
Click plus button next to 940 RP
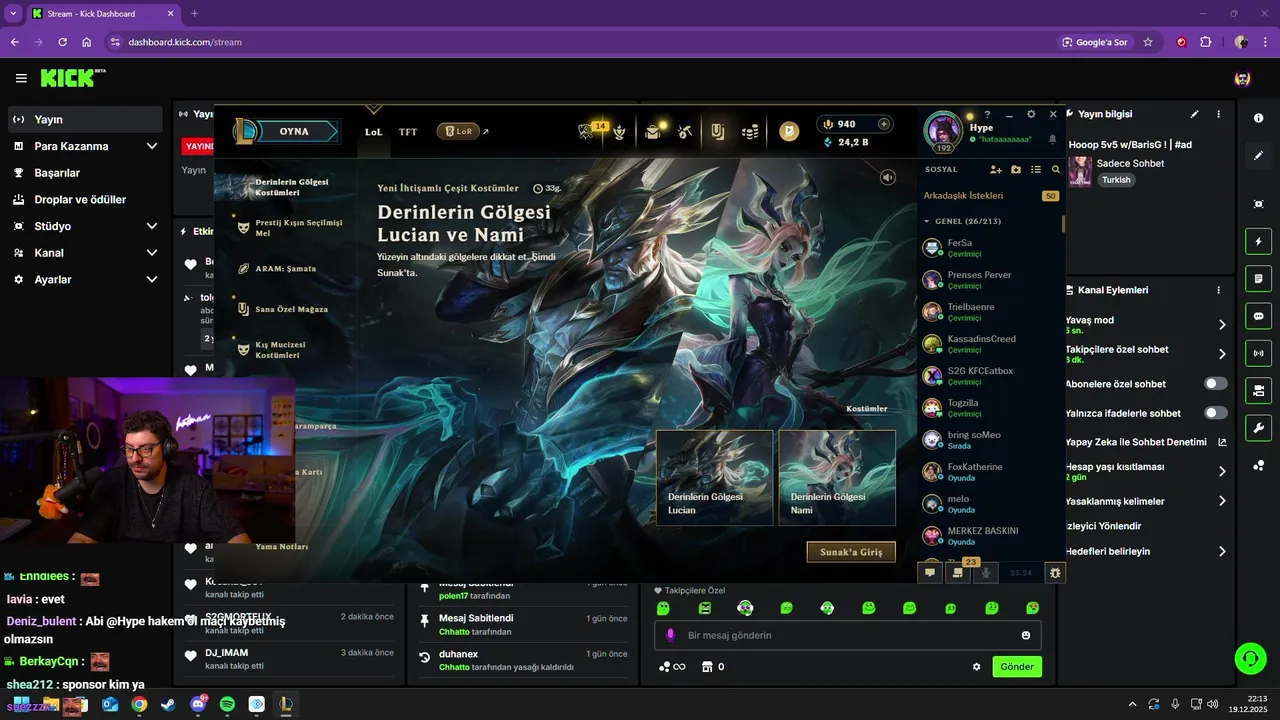(884, 124)
